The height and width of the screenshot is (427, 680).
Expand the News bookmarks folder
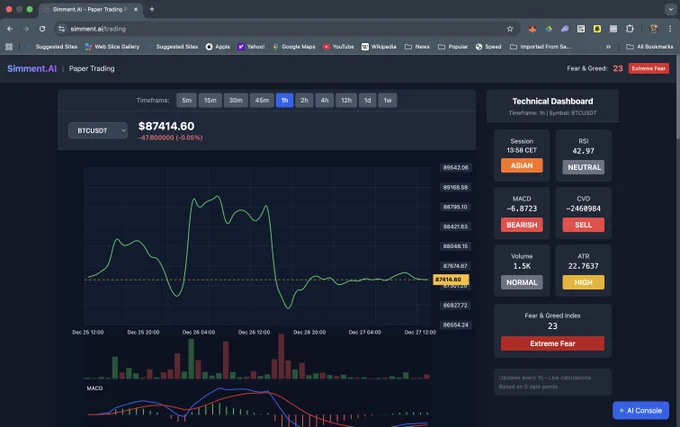[417, 46]
